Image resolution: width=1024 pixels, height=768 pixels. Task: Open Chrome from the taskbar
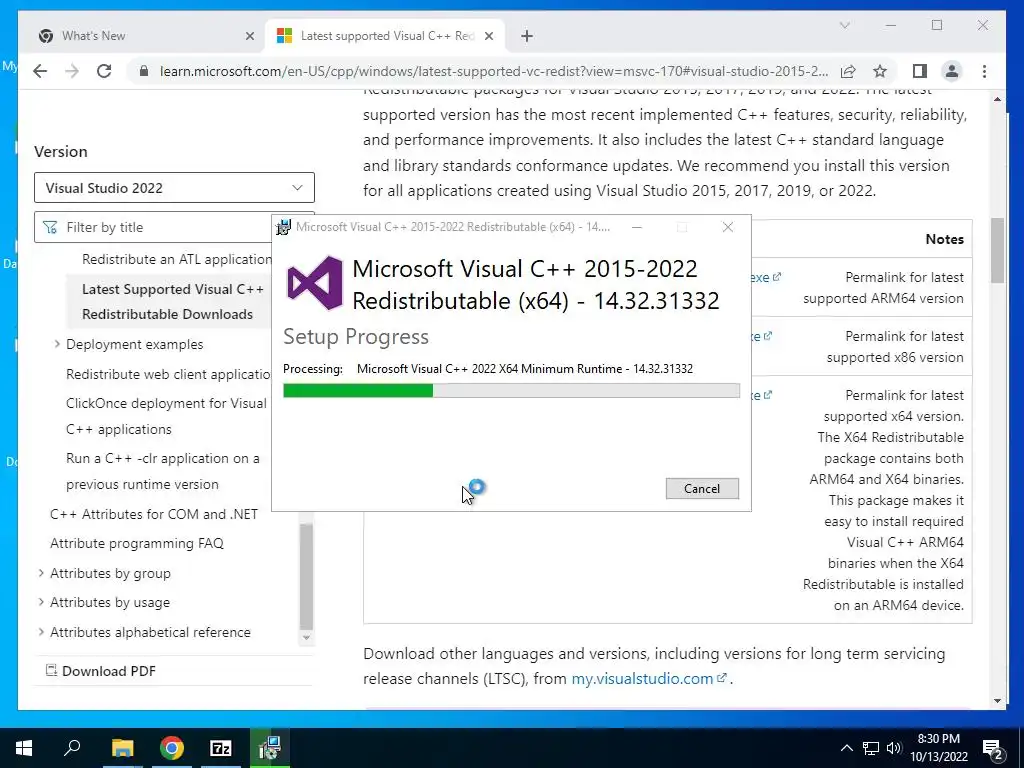pos(172,748)
